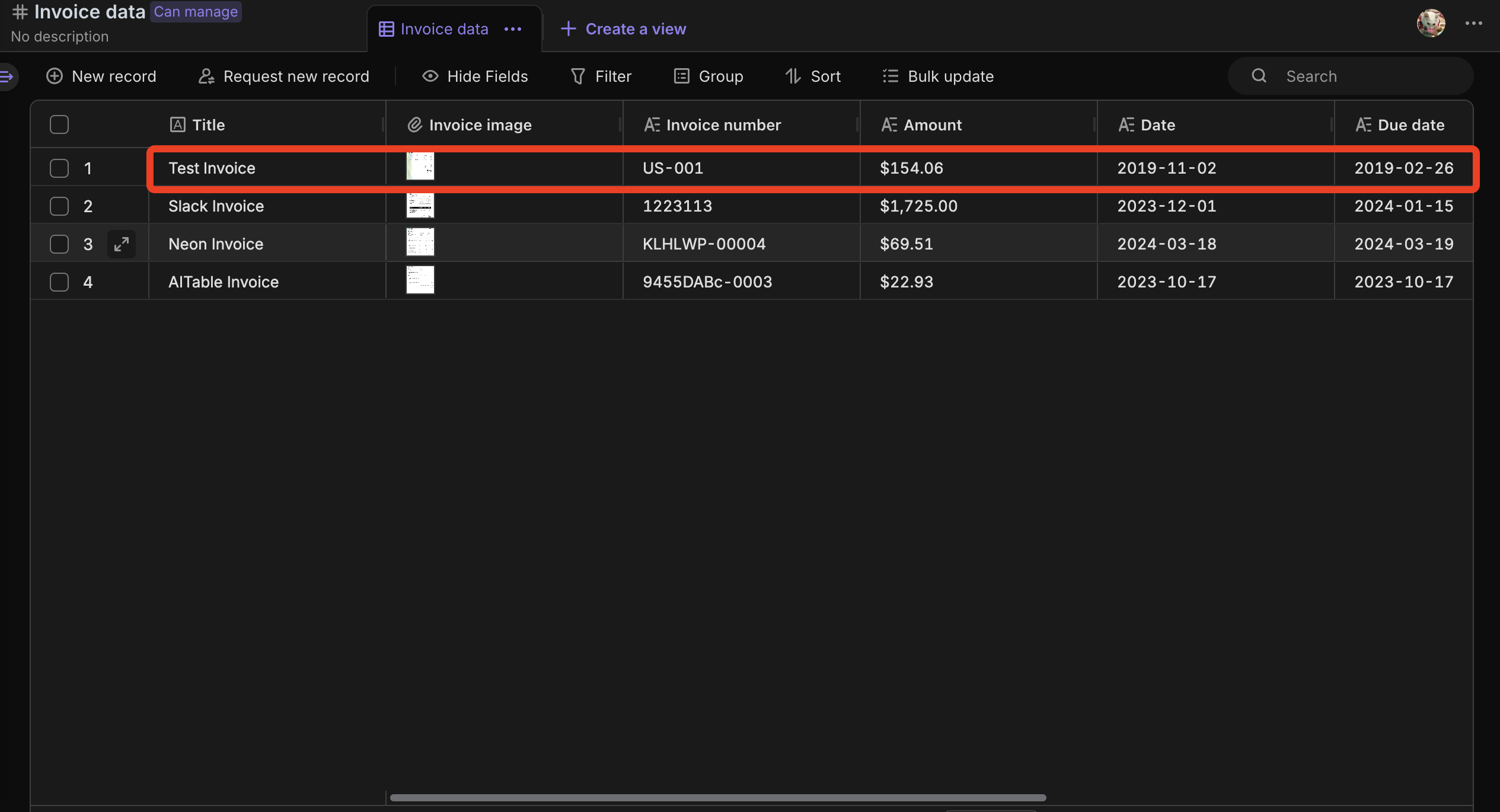Open the Hide Fields menu

475,76
